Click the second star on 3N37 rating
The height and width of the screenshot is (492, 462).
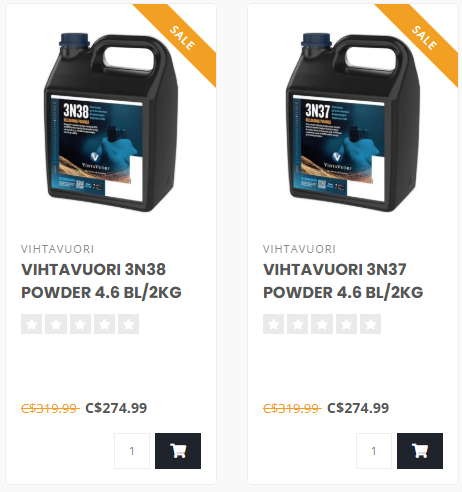coord(298,324)
